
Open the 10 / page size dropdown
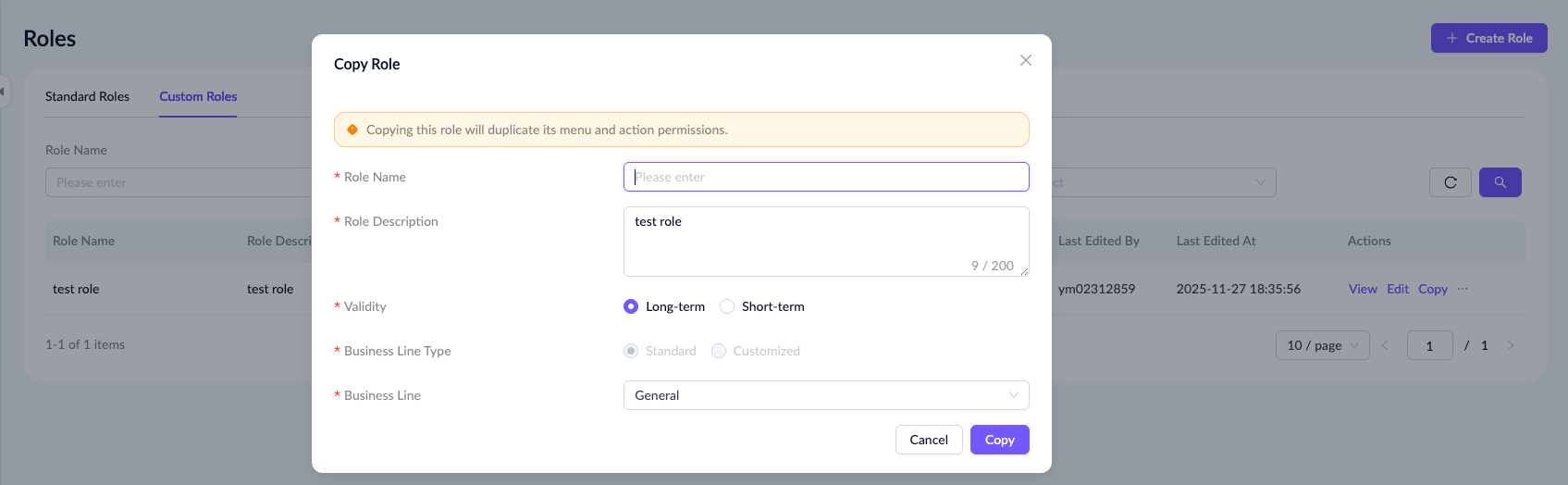pyautogui.click(x=1322, y=345)
